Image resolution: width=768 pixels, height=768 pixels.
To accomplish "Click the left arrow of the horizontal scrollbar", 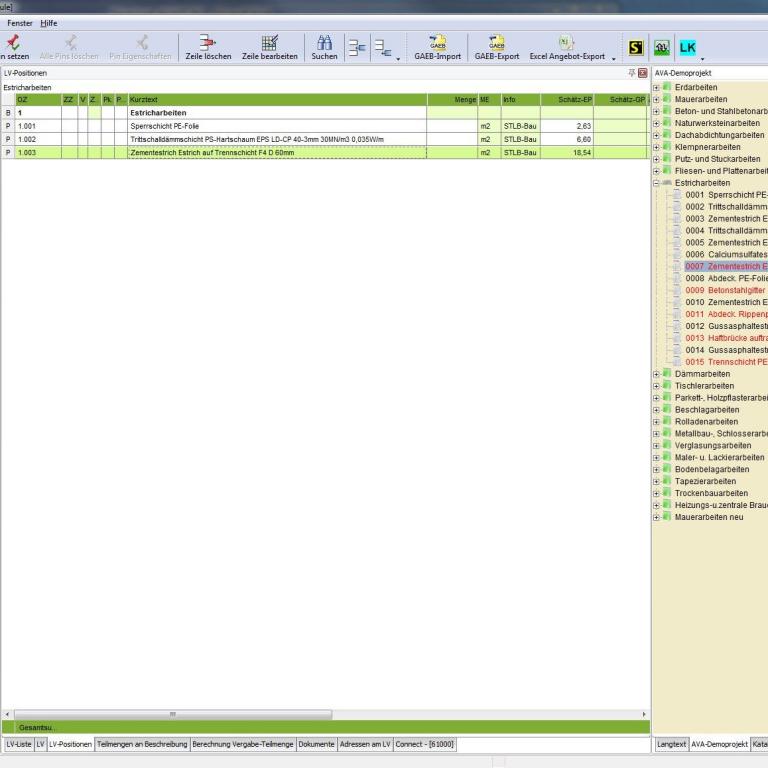I will [7, 714].
